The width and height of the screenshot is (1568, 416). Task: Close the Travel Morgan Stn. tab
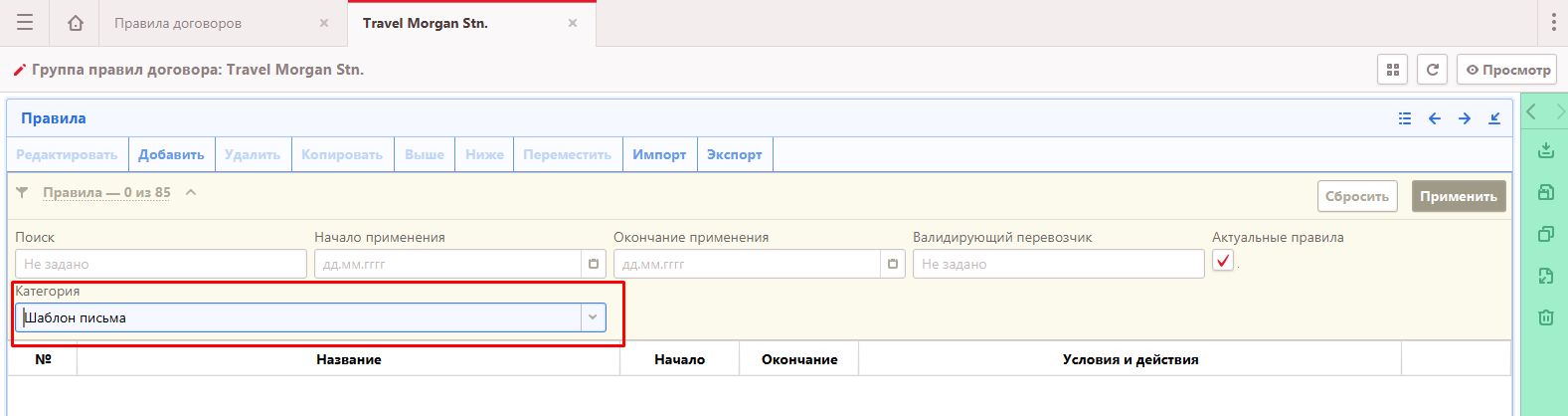tap(573, 23)
